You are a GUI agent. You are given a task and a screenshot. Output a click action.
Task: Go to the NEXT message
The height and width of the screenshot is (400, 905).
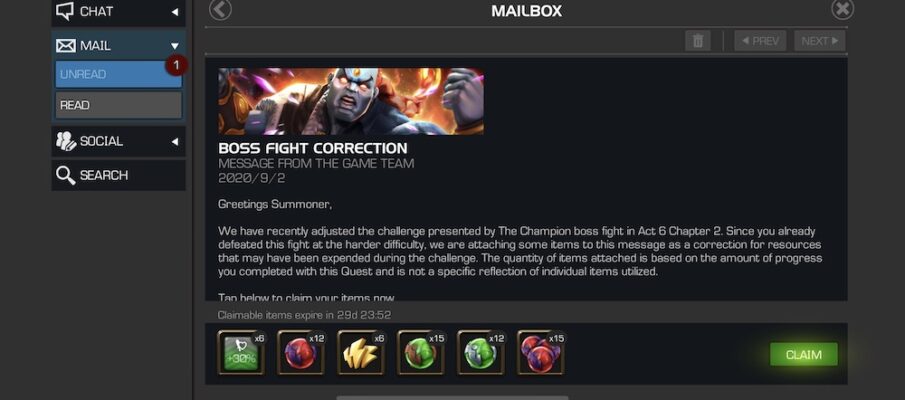[820, 41]
